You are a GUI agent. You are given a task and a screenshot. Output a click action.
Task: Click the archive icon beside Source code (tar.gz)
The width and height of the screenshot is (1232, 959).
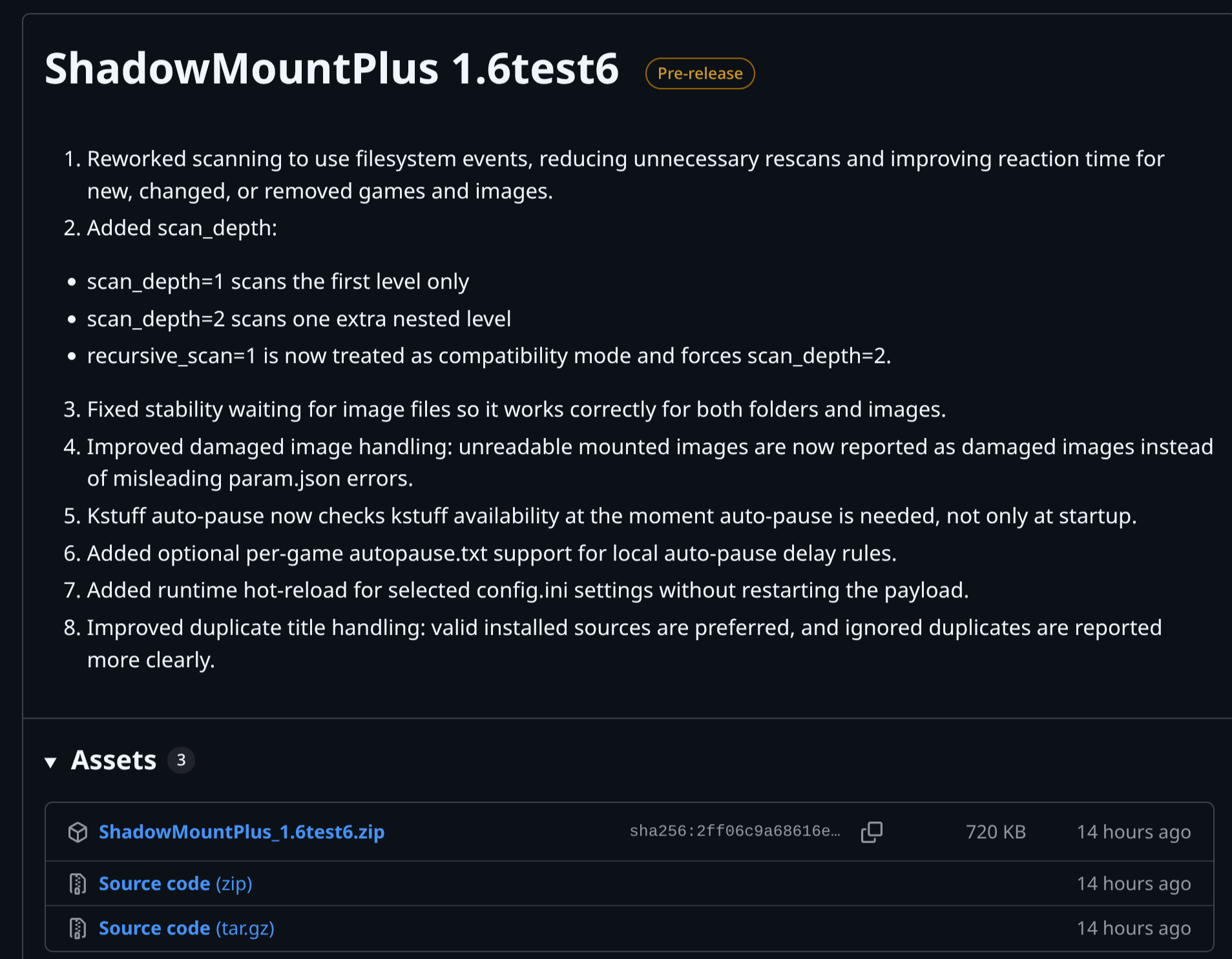pos(78,928)
